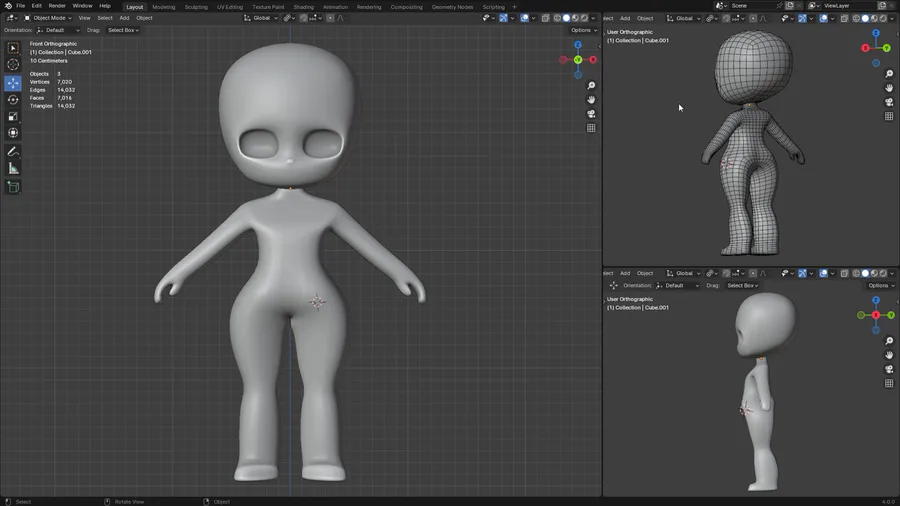Switch main viewport to rendered shading

click(x=584, y=18)
